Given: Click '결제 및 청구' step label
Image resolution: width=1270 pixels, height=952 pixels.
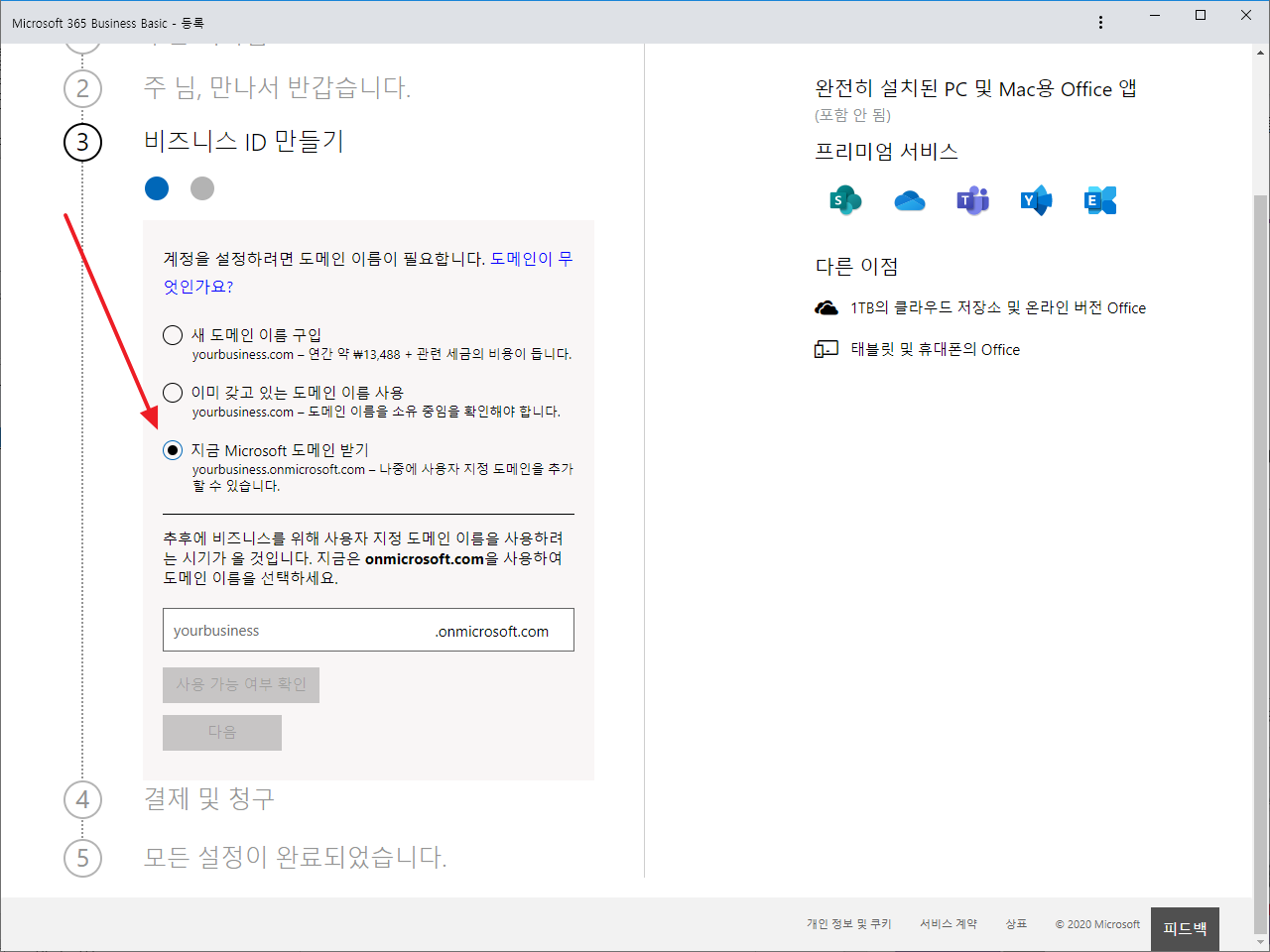Looking at the screenshot, I should (x=209, y=799).
